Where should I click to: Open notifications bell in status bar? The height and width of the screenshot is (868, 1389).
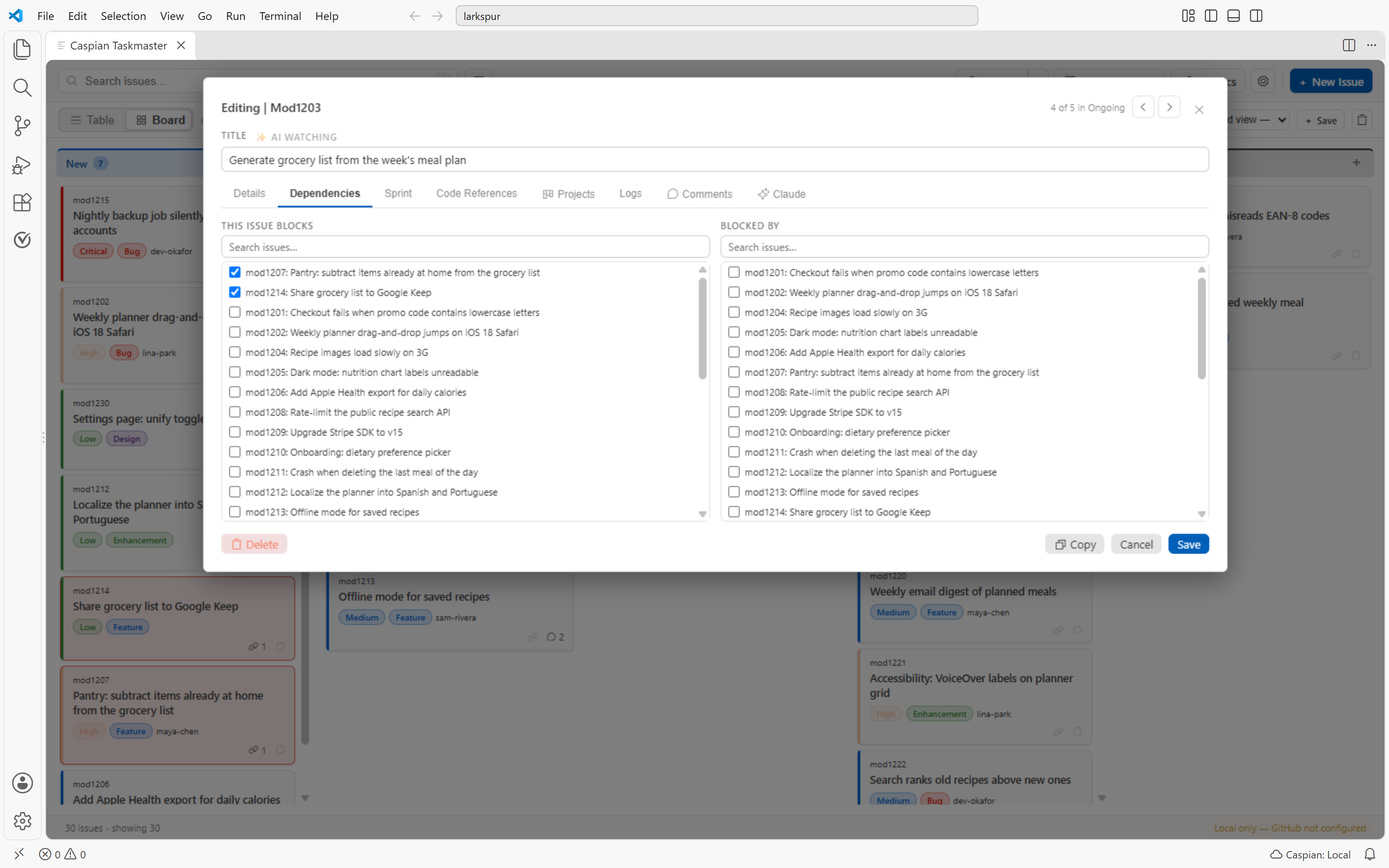click(1369, 854)
